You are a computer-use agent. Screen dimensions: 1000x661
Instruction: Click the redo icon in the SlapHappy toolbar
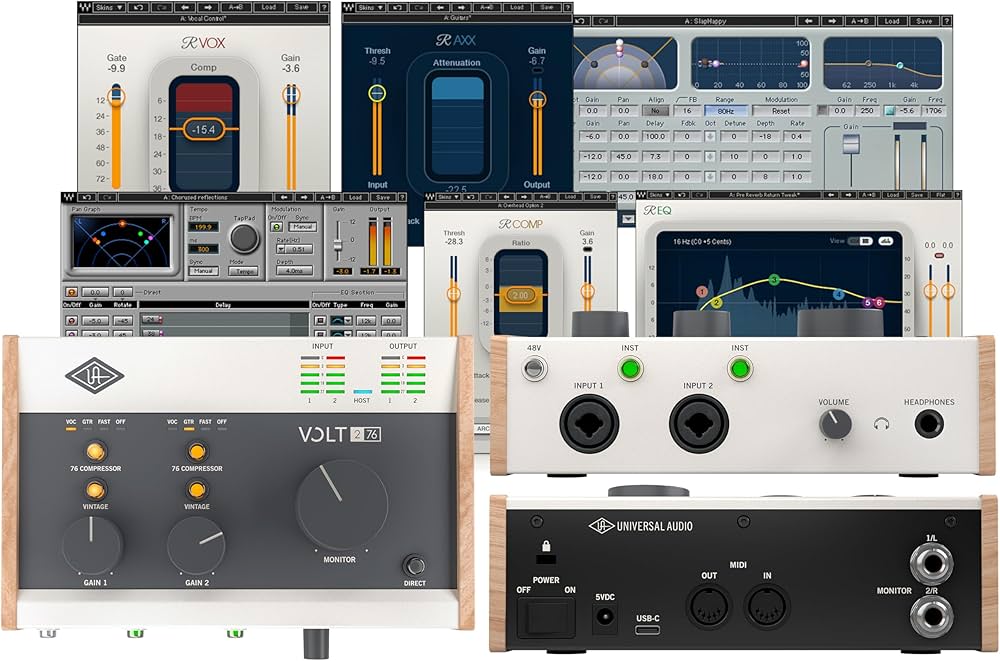pyautogui.click(x=603, y=20)
